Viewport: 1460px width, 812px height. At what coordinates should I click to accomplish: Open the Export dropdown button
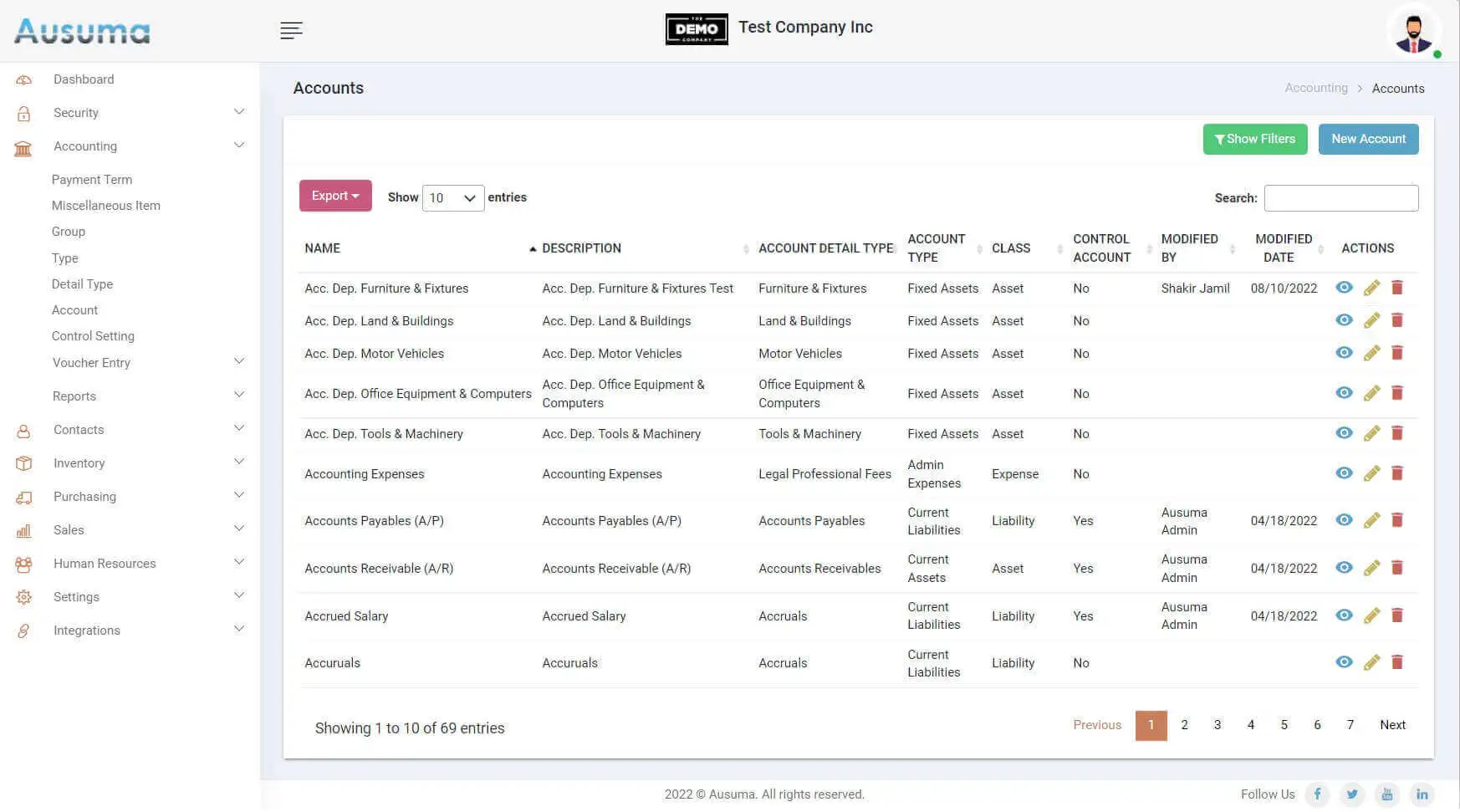click(335, 196)
